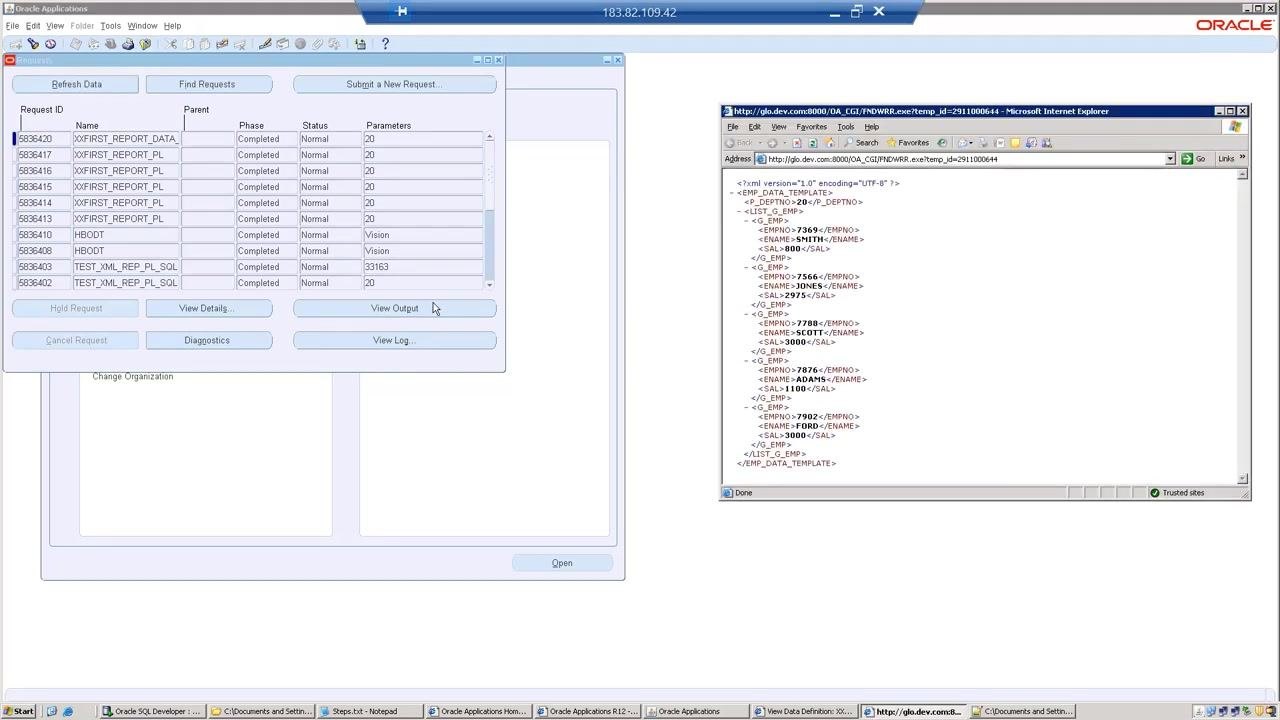
Task: Click the View Log button
Action: (x=394, y=340)
